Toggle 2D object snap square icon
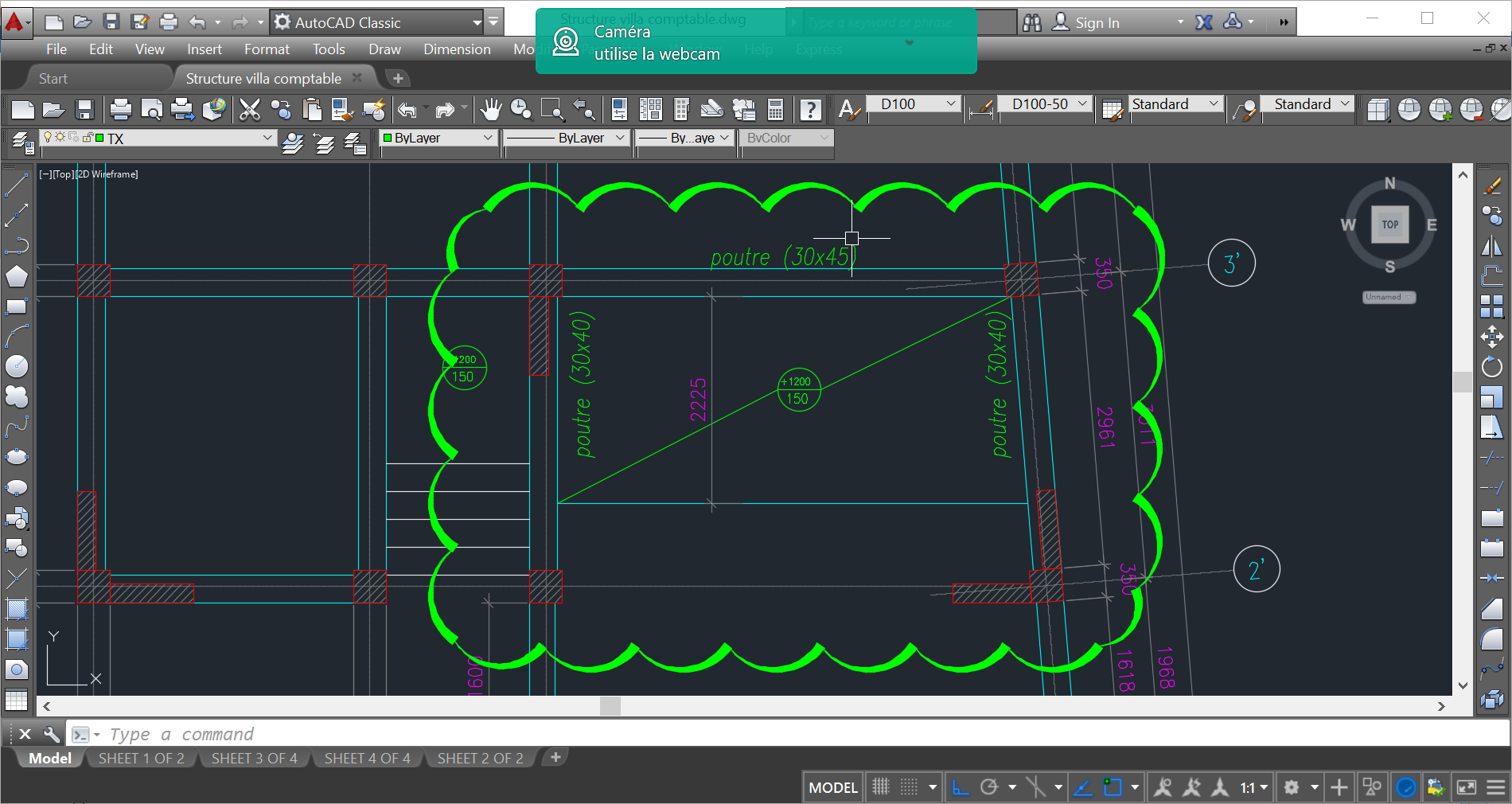The height and width of the screenshot is (804, 1512). click(x=1113, y=787)
